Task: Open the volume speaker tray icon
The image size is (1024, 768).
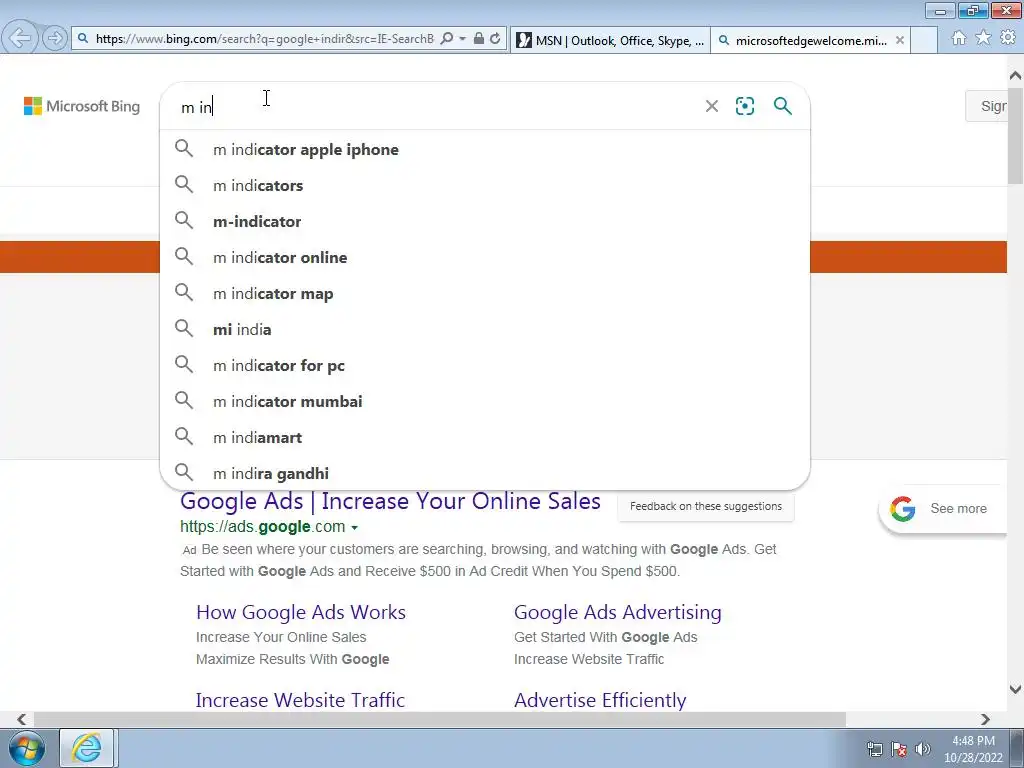Action: 923,749
